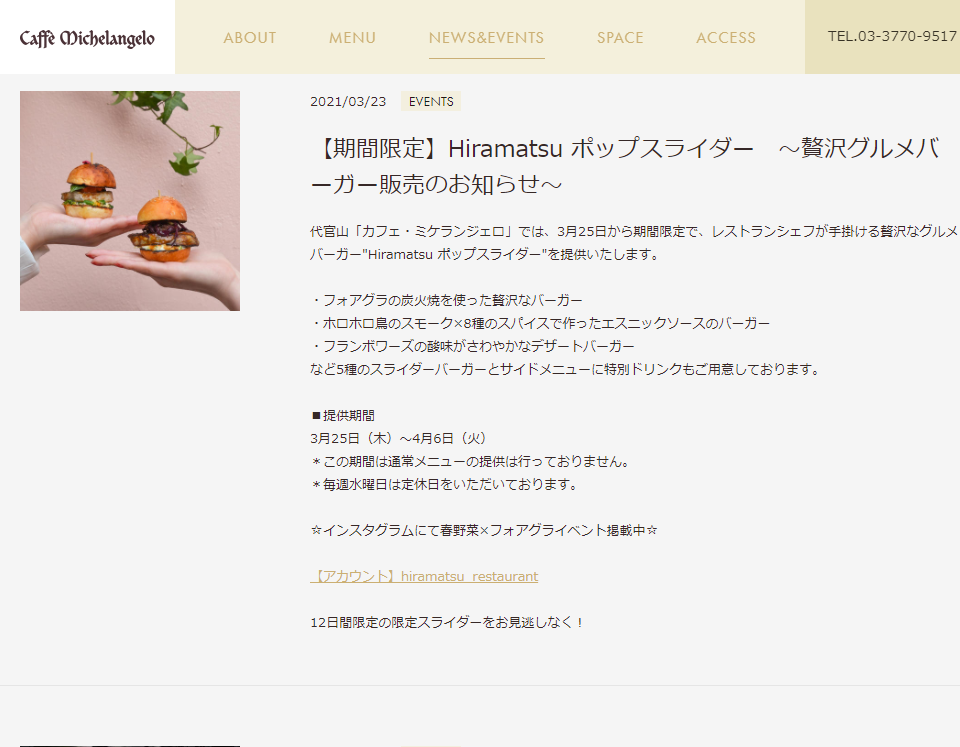Click the Caffè Michelangelo logo
The height and width of the screenshot is (747, 960).
[87, 39]
